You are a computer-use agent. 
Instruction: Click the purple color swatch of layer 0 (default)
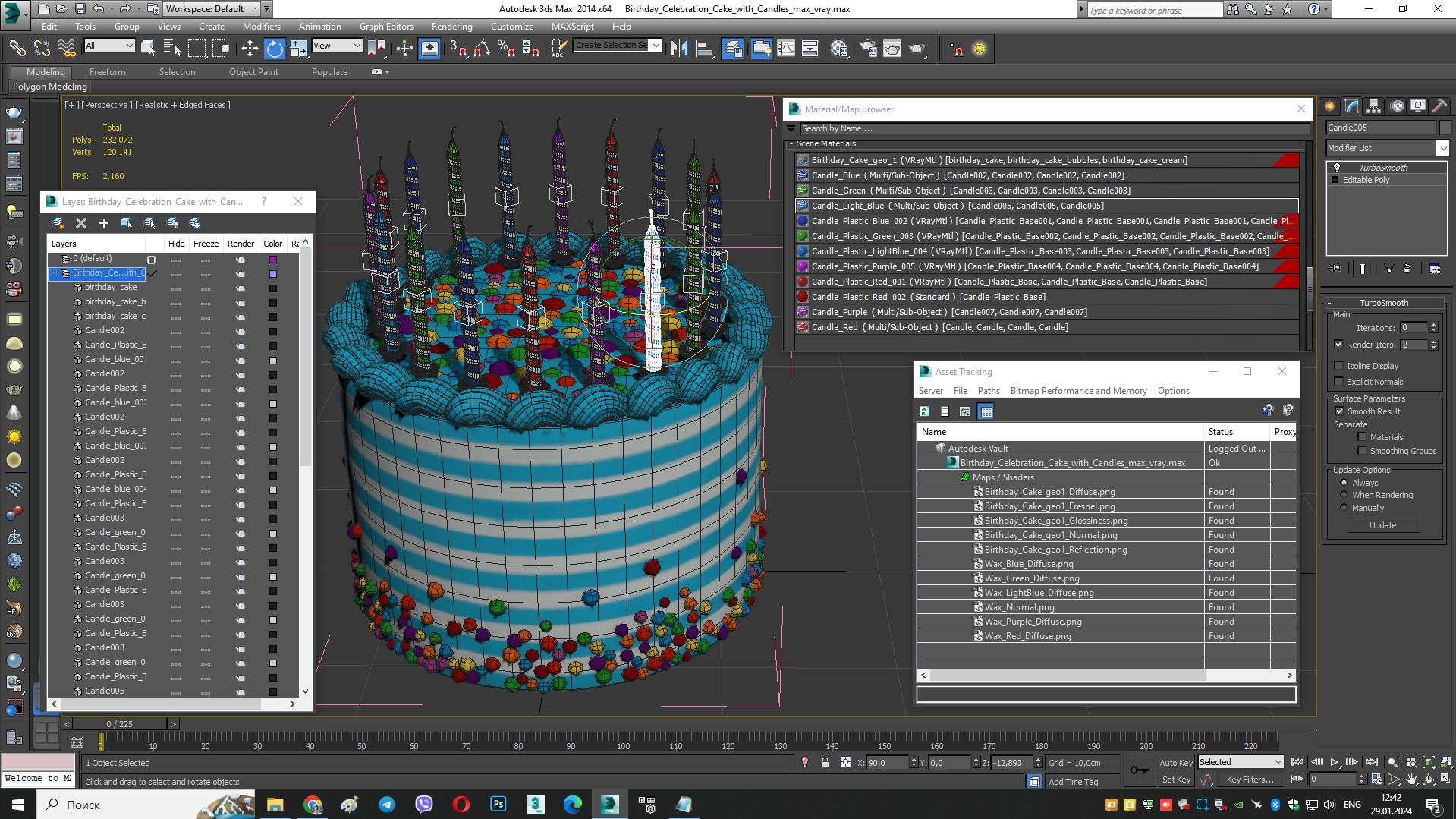coord(273,260)
